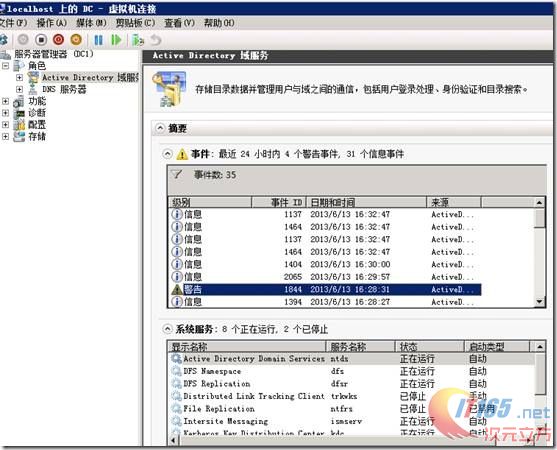557x450 pixels.
Task: Select the highlighted 警告 event 1844 row
Action: [326, 289]
